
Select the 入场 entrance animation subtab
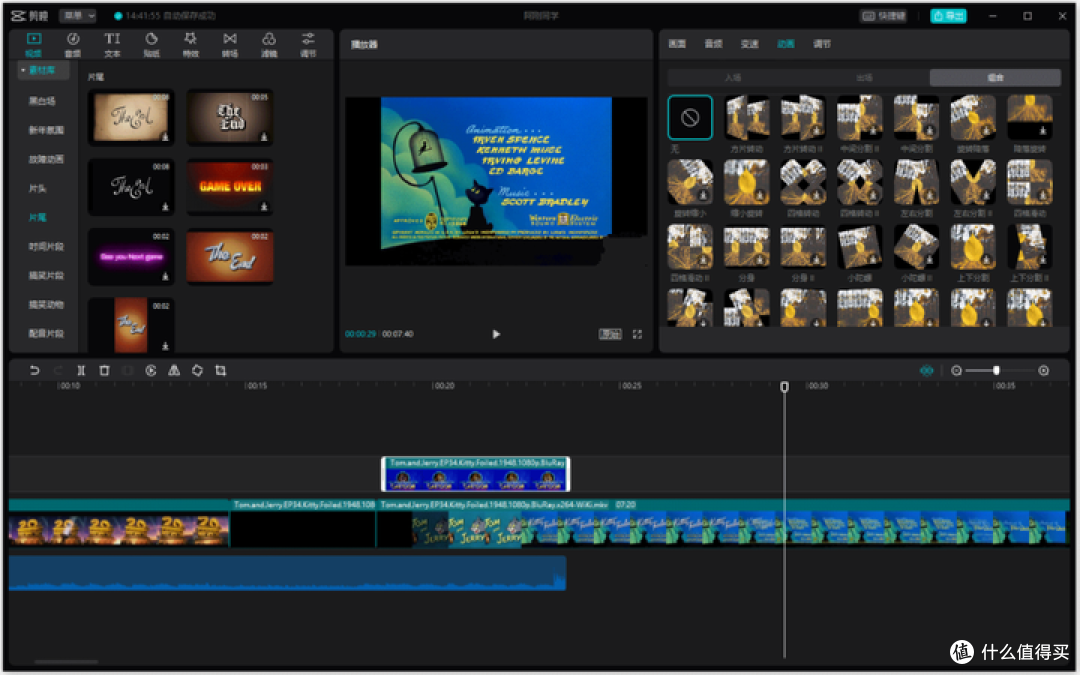pyautogui.click(x=733, y=77)
